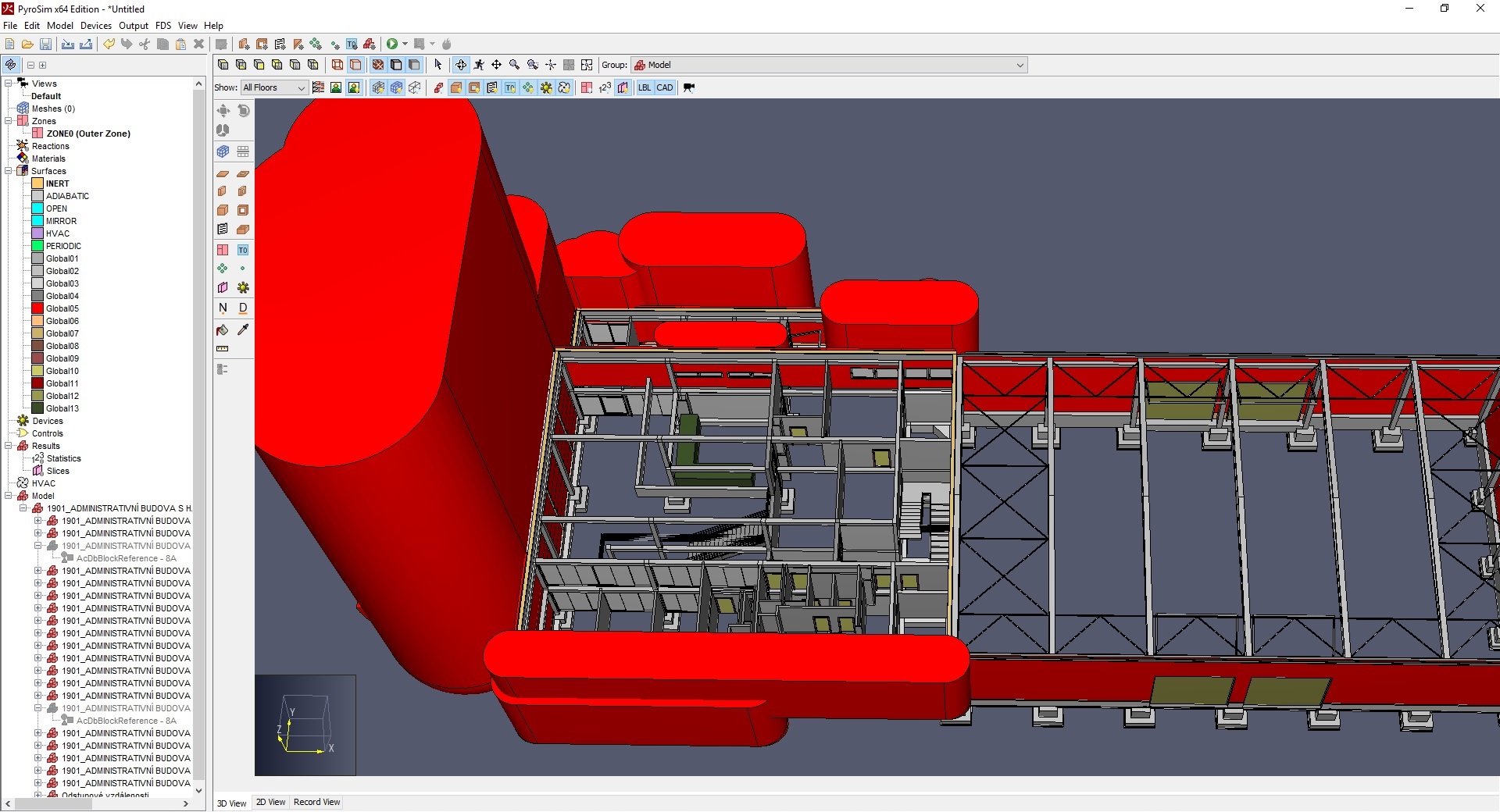Open the Run FDS dropdown arrow

click(405, 45)
